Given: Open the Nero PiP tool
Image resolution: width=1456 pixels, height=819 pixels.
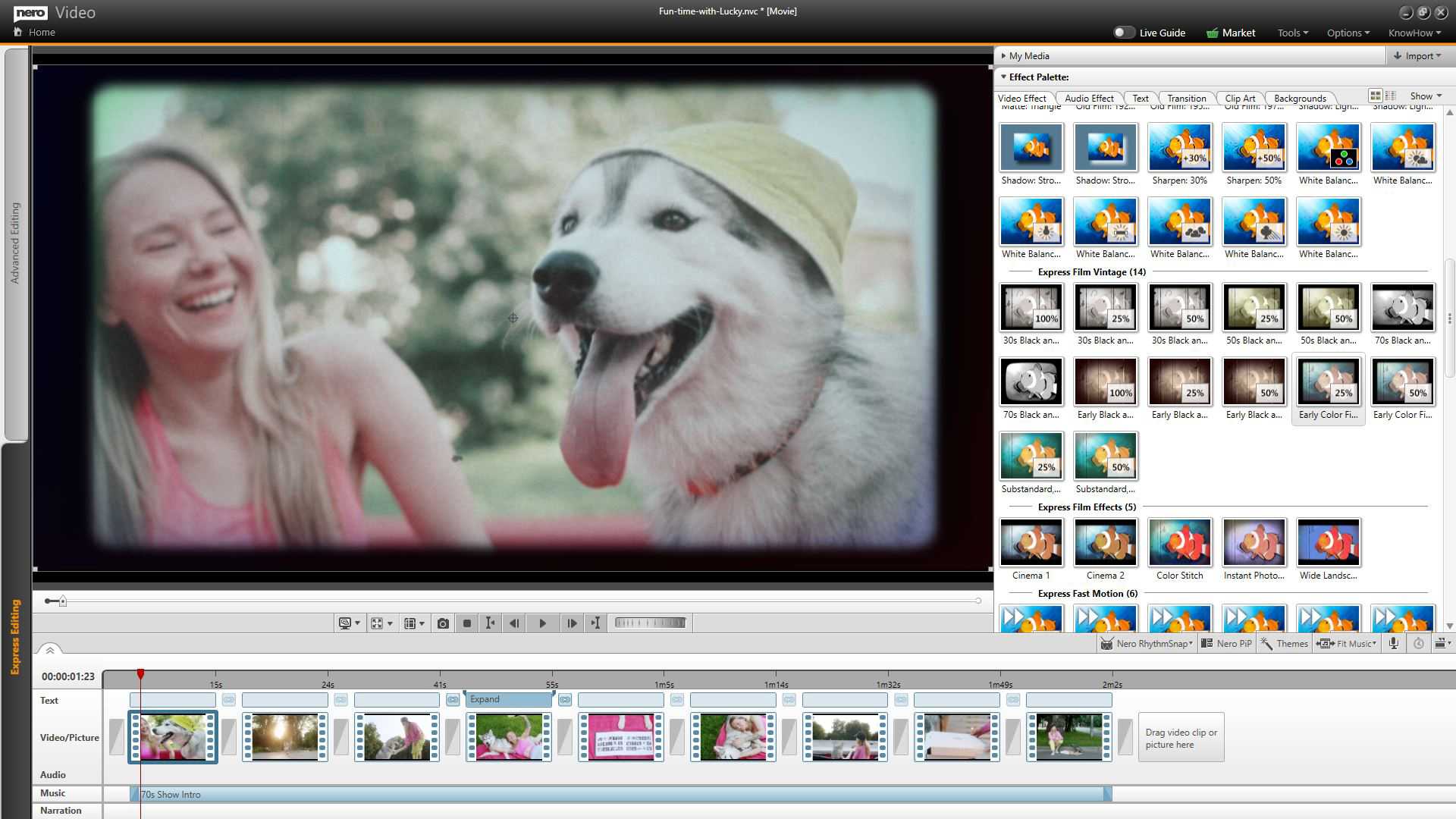Looking at the screenshot, I should [1226, 643].
